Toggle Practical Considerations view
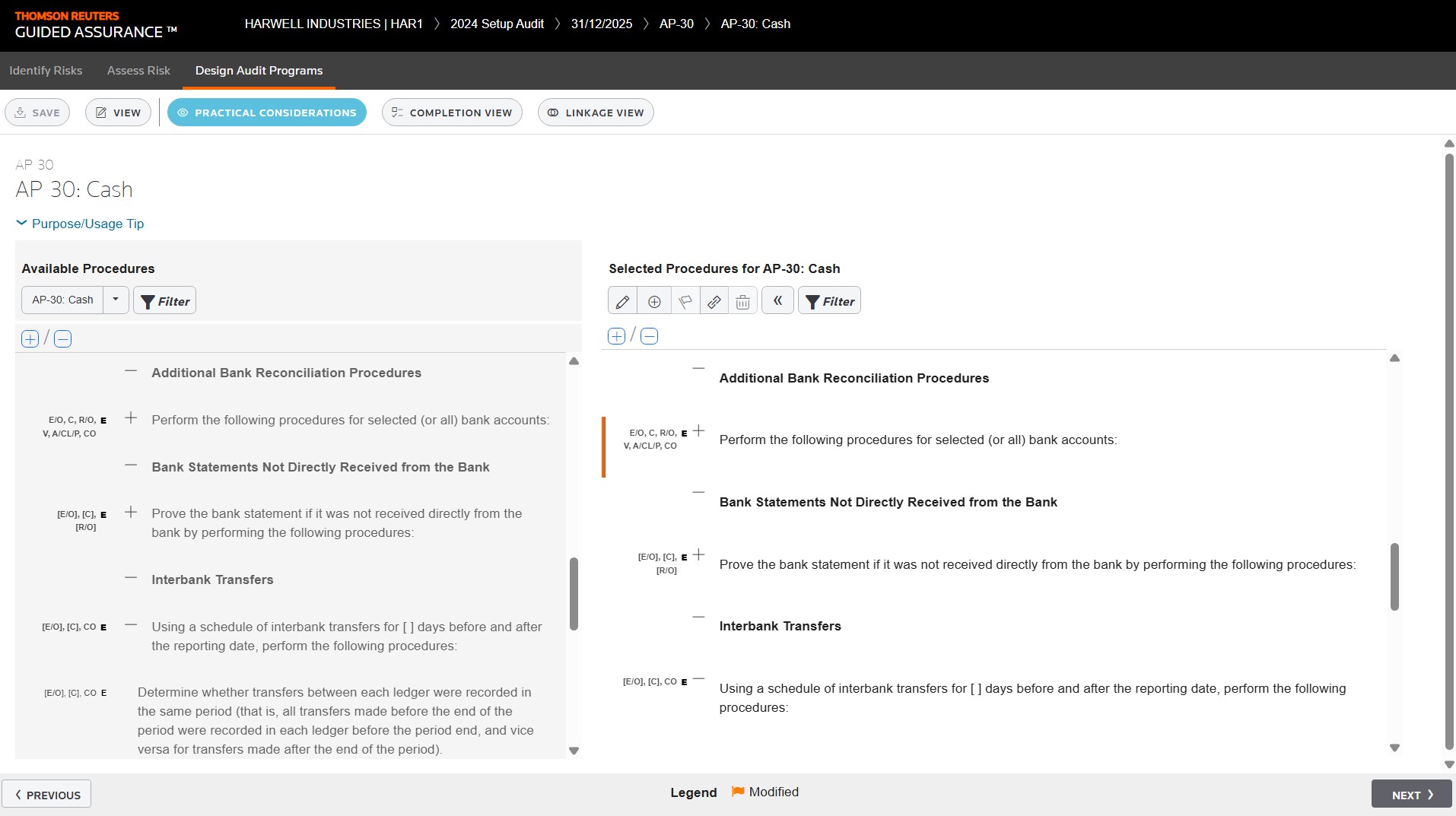This screenshot has width=1456, height=816. point(266,113)
